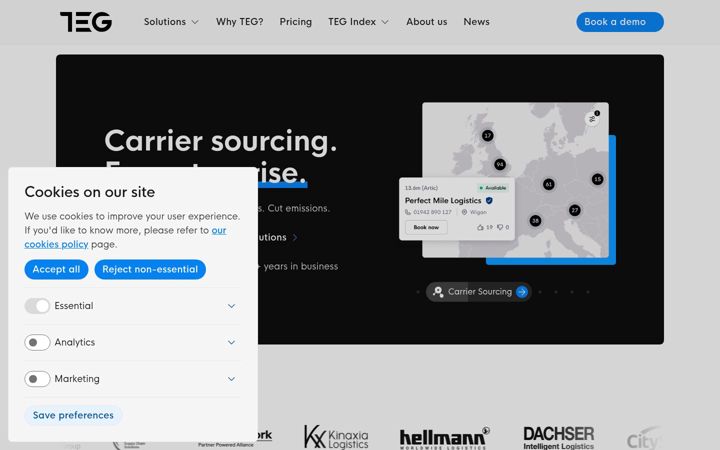Go to the Pricing page
Image resolution: width=720 pixels, height=450 pixels.
coord(295,22)
